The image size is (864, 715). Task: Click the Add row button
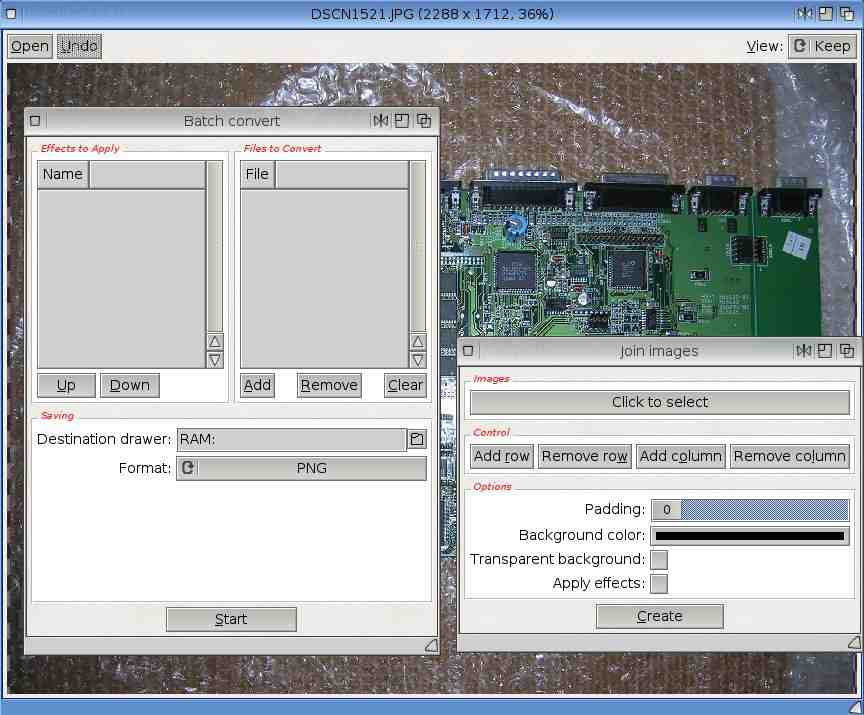point(501,456)
